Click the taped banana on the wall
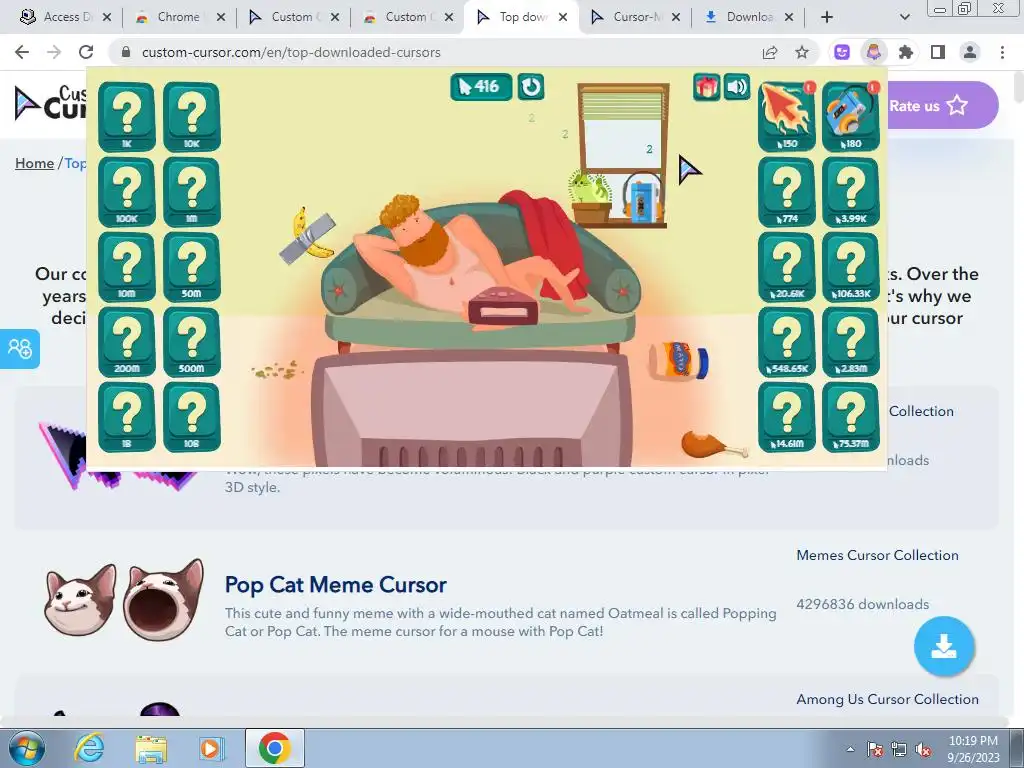Image resolution: width=1024 pixels, height=768 pixels. point(307,235)
